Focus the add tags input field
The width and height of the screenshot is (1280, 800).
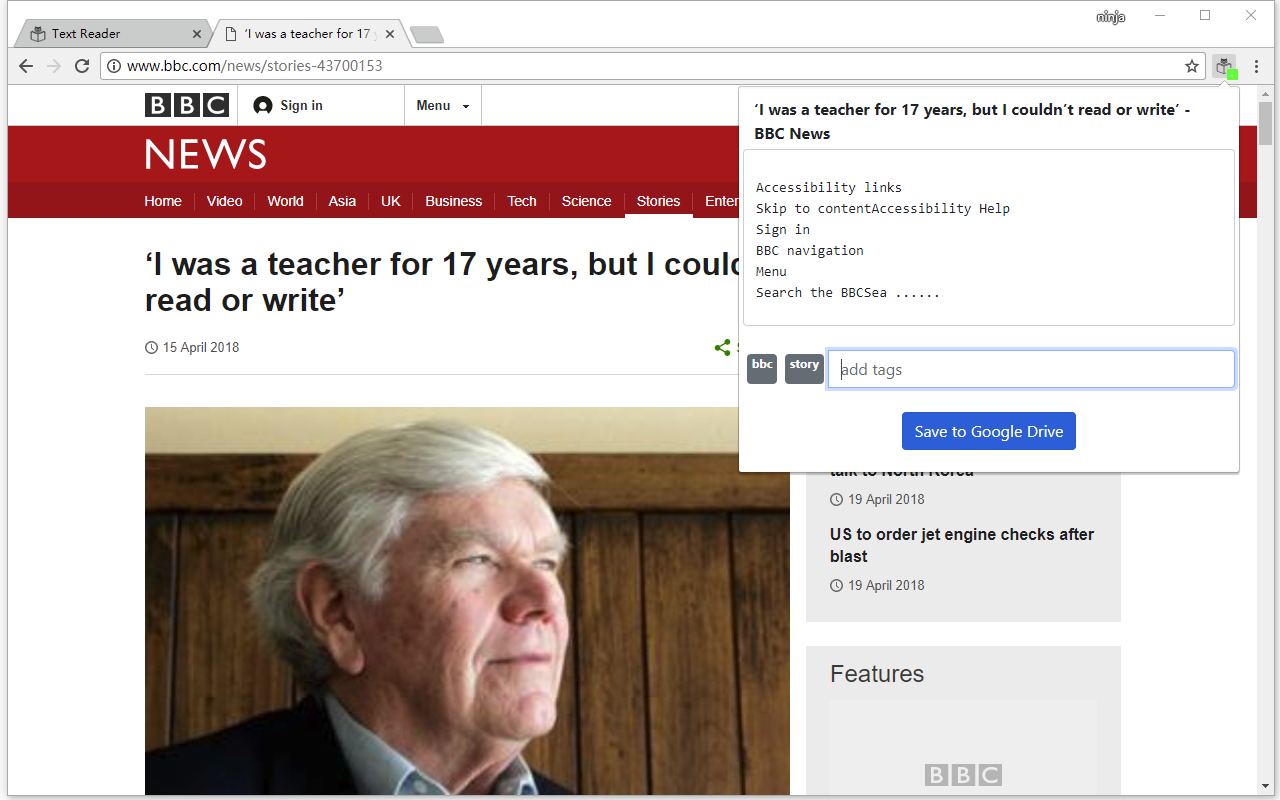tap(1031, 369)
